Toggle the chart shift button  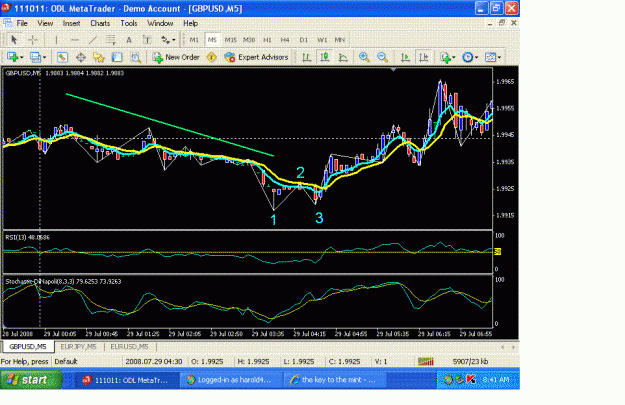pyautogui.click(x=424, y=57)
